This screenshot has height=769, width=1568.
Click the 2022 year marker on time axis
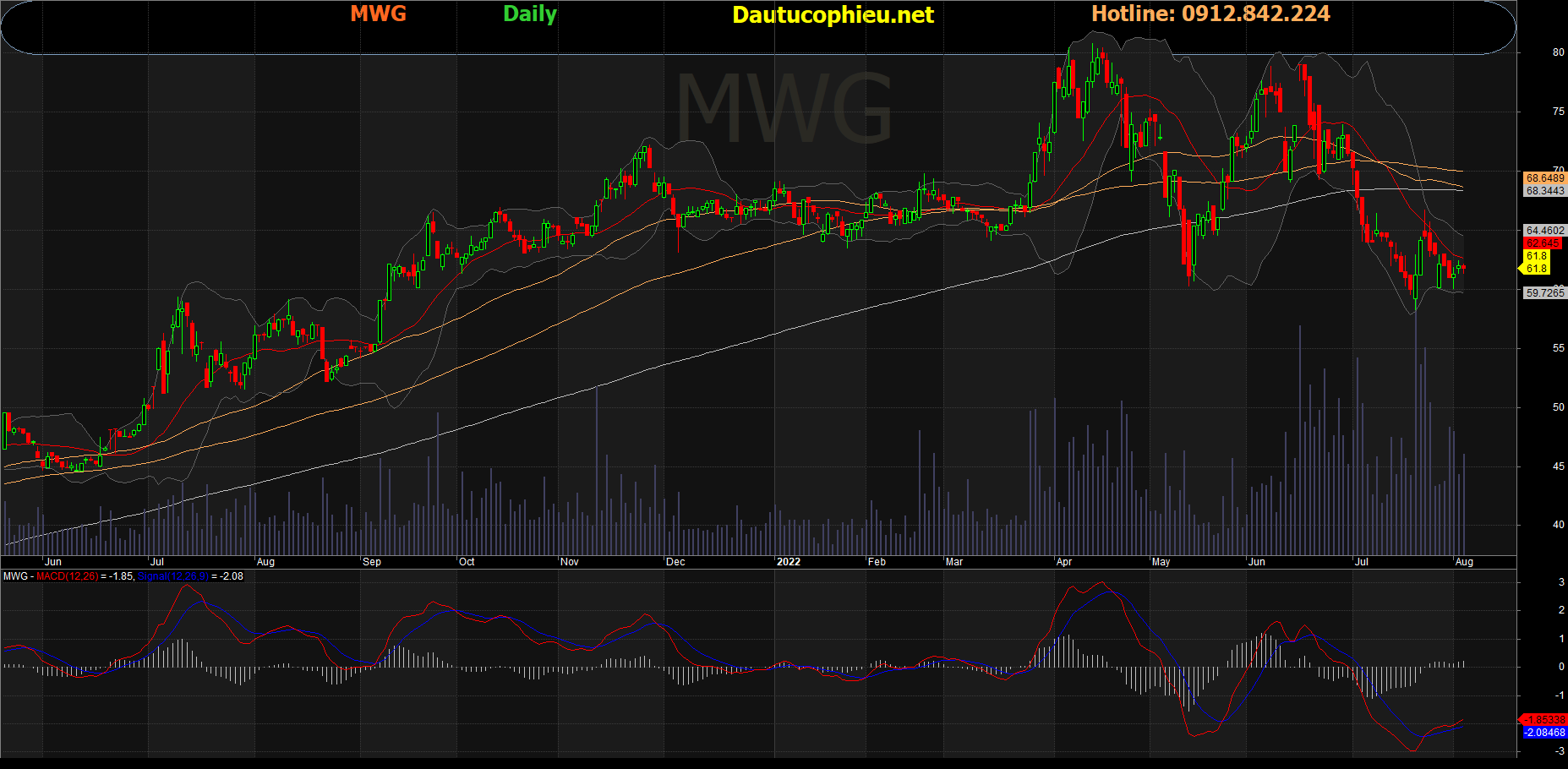pyautogui.click(x=788, y=562)
